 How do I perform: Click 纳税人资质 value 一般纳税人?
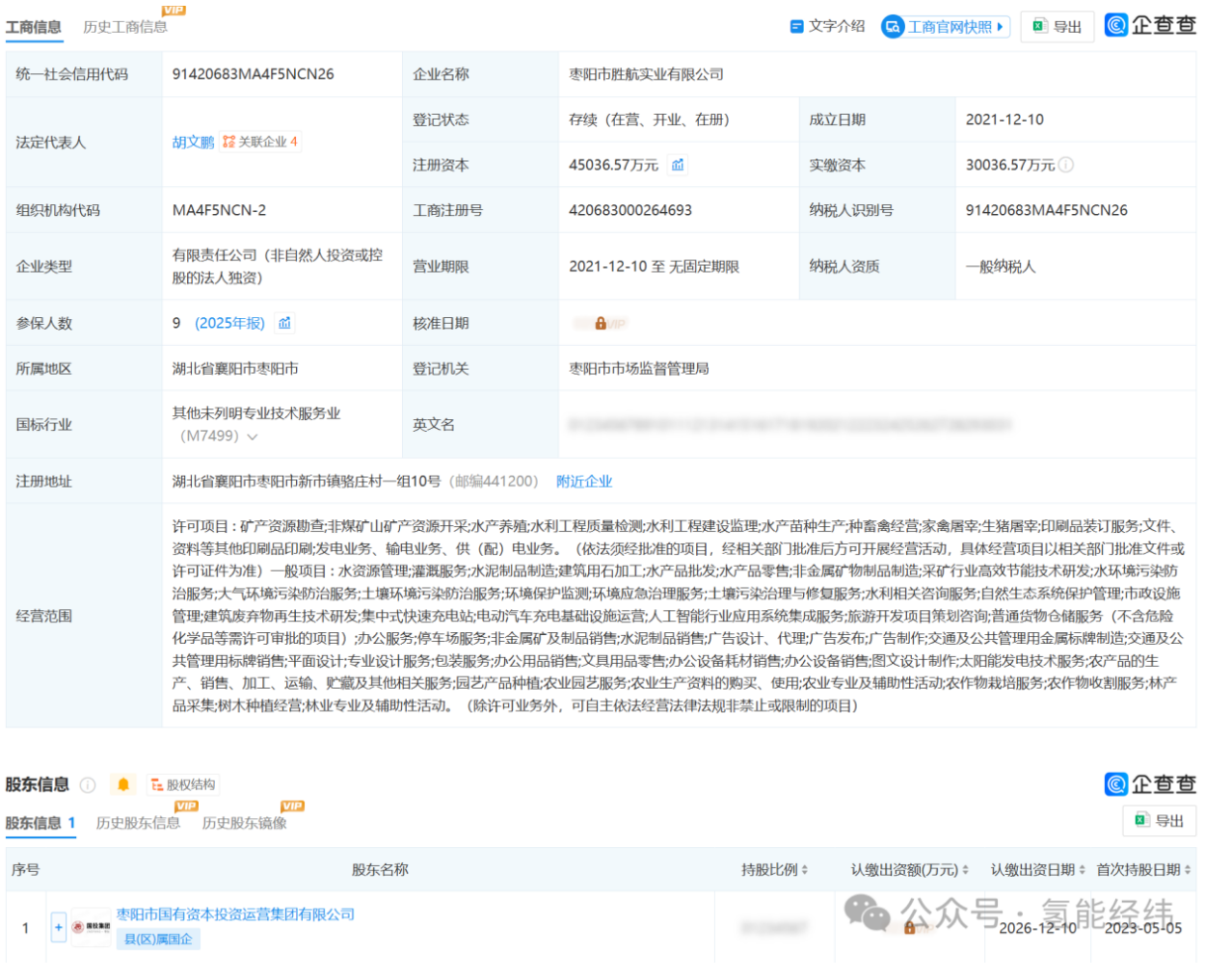(x=1001, y=267)
